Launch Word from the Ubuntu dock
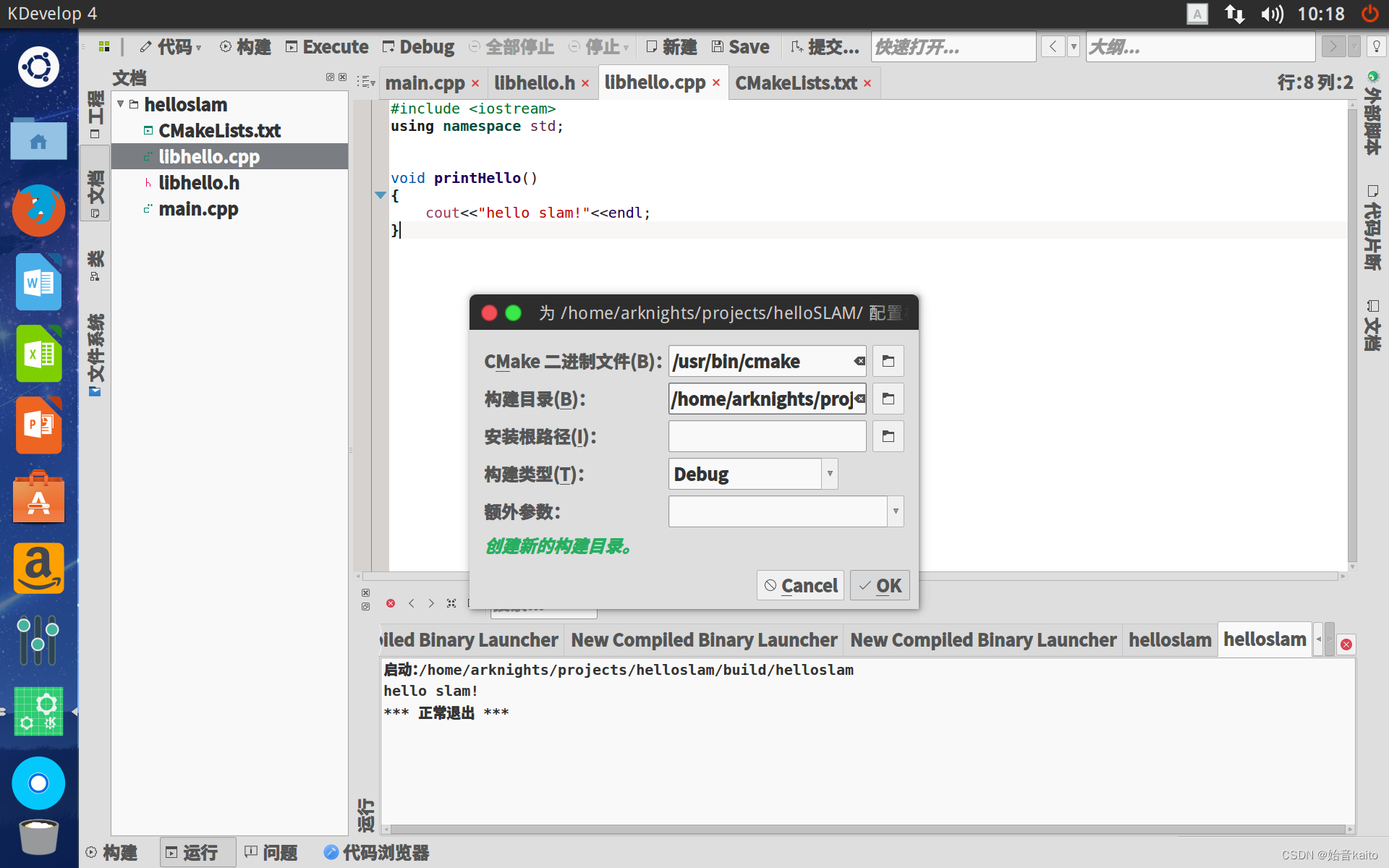The image size is (1389, 868). 38,282
